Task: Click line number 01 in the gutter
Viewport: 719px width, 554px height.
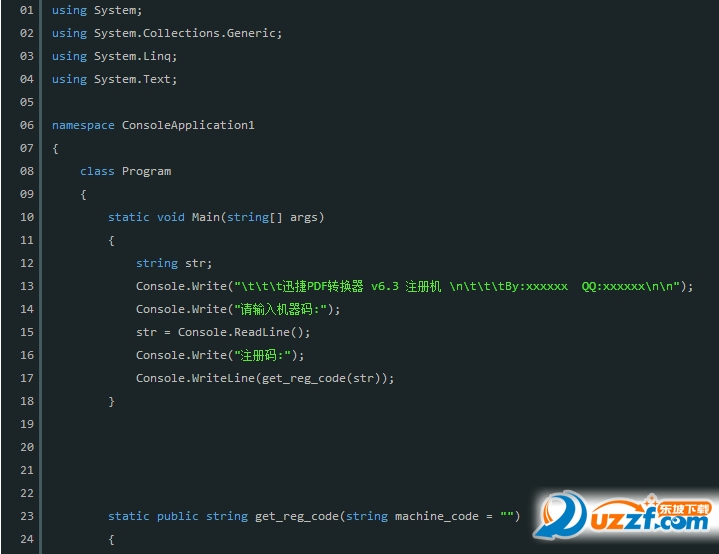Action: (27, 10)
